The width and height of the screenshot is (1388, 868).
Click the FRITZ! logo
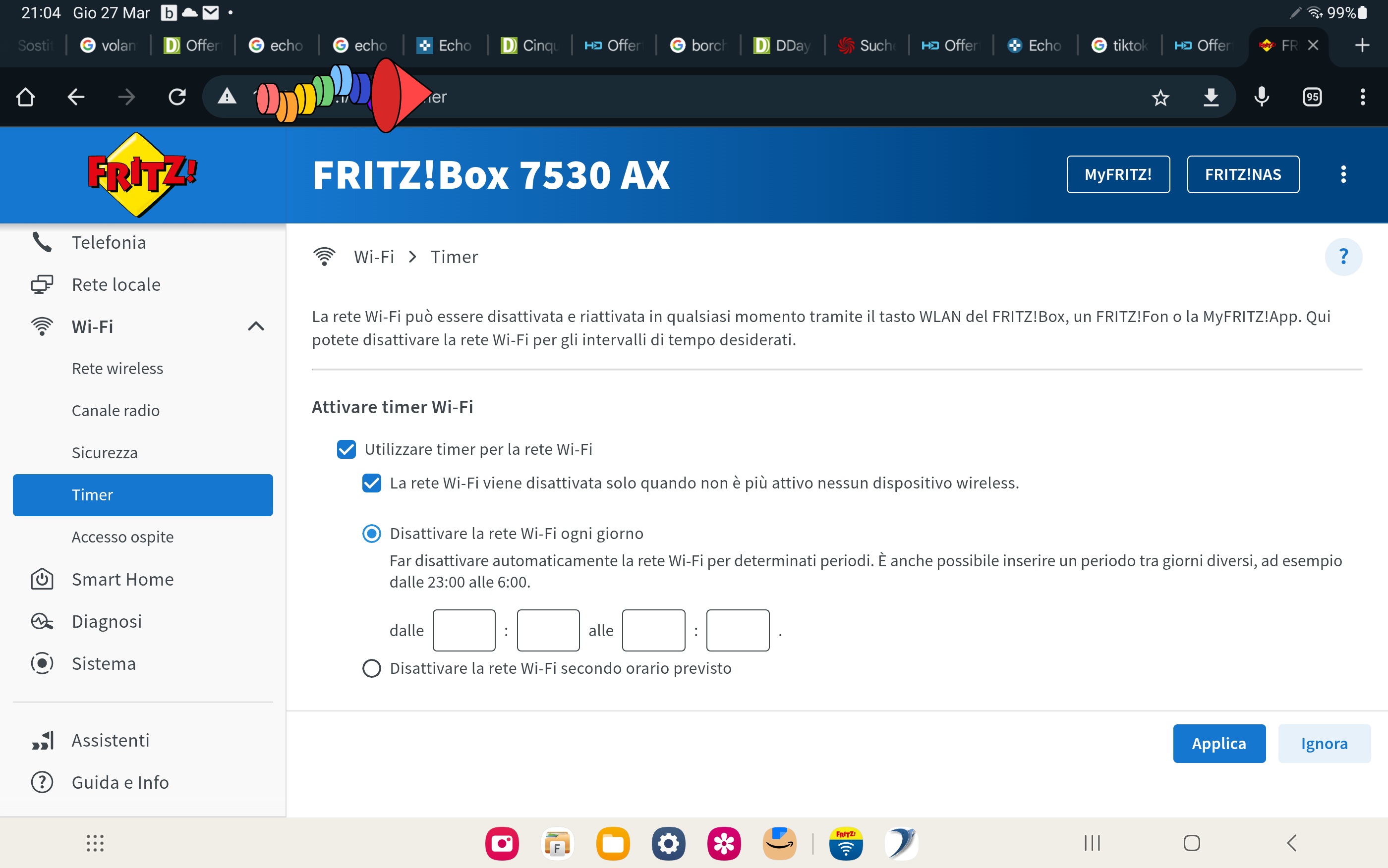click(x=141, y=174)
